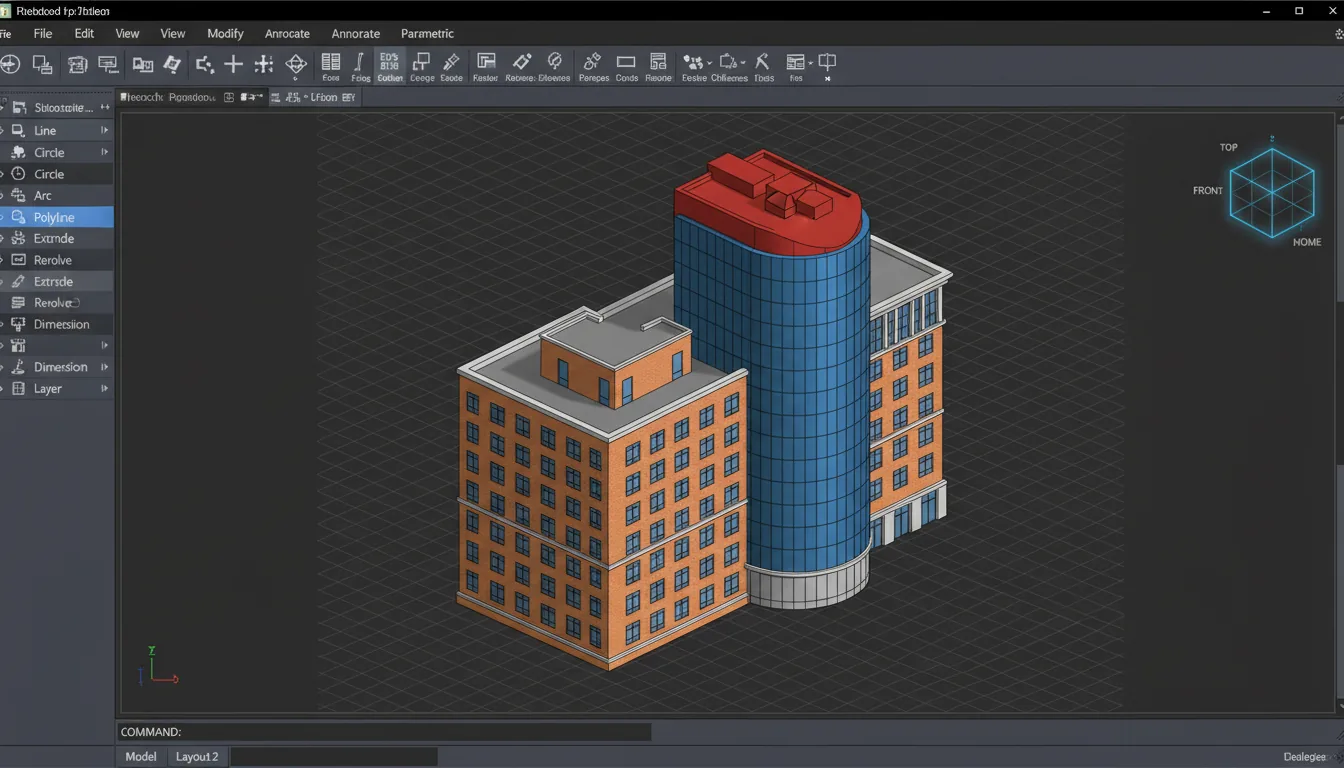
Task: Open the Modify menu
Action: coord(224,33)
